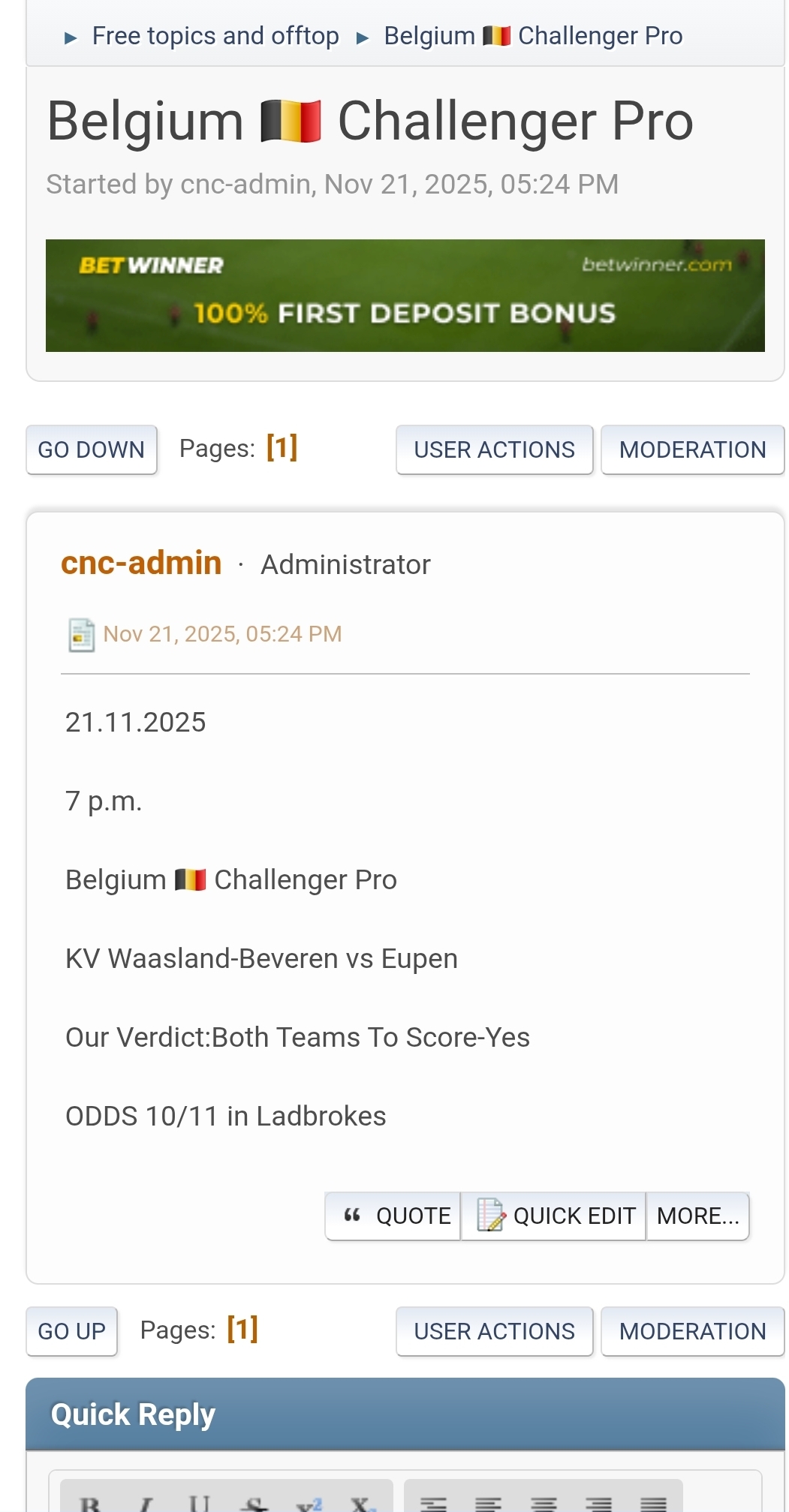Open the top USER ACTIONS menu
Image resolution: width=789 pixels, height=1512 pixels.
point(494,449)
